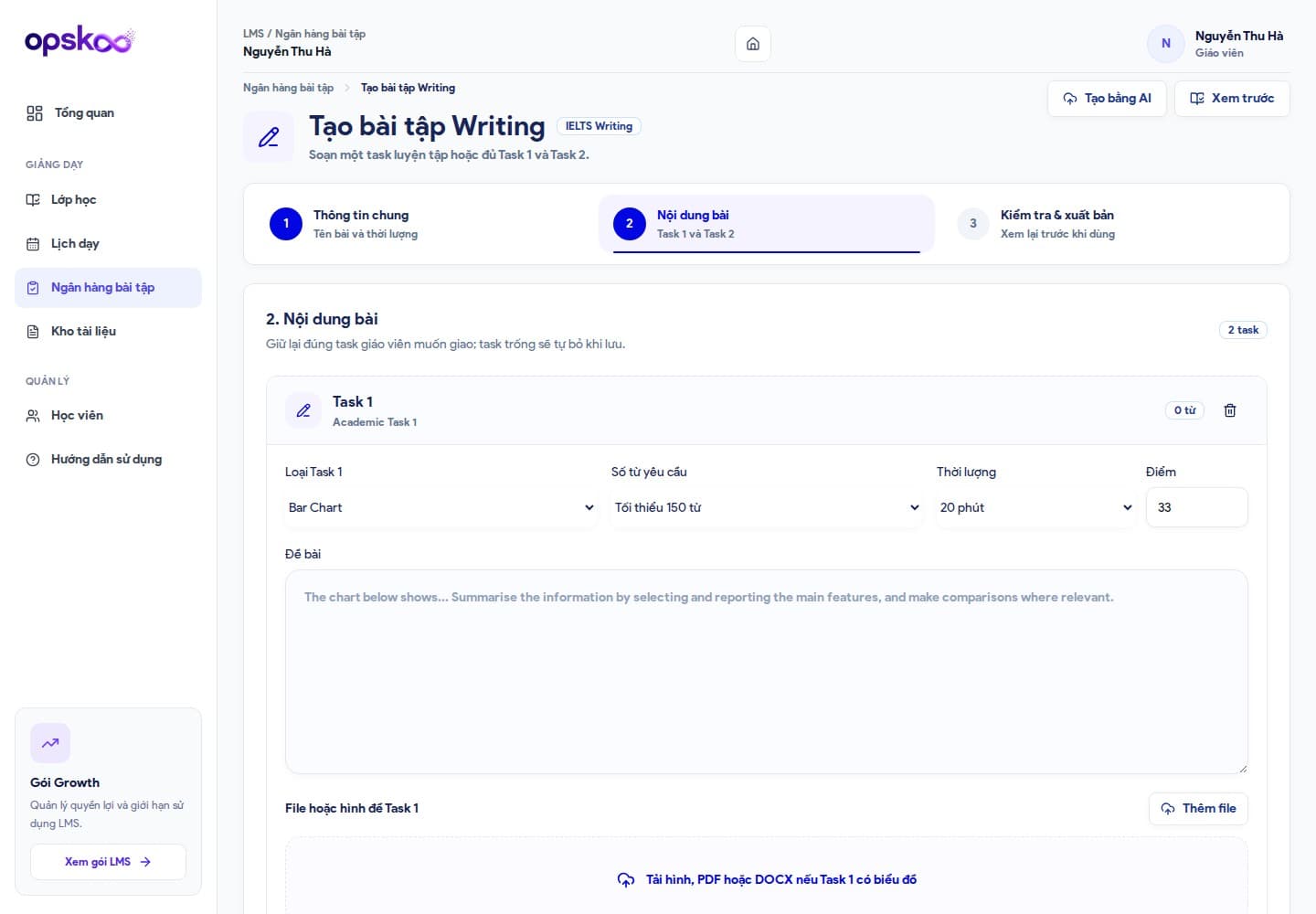Click the Task 1 pencil icon
Viewport: 1316px width, 914px height.
(x=303, y=411)
